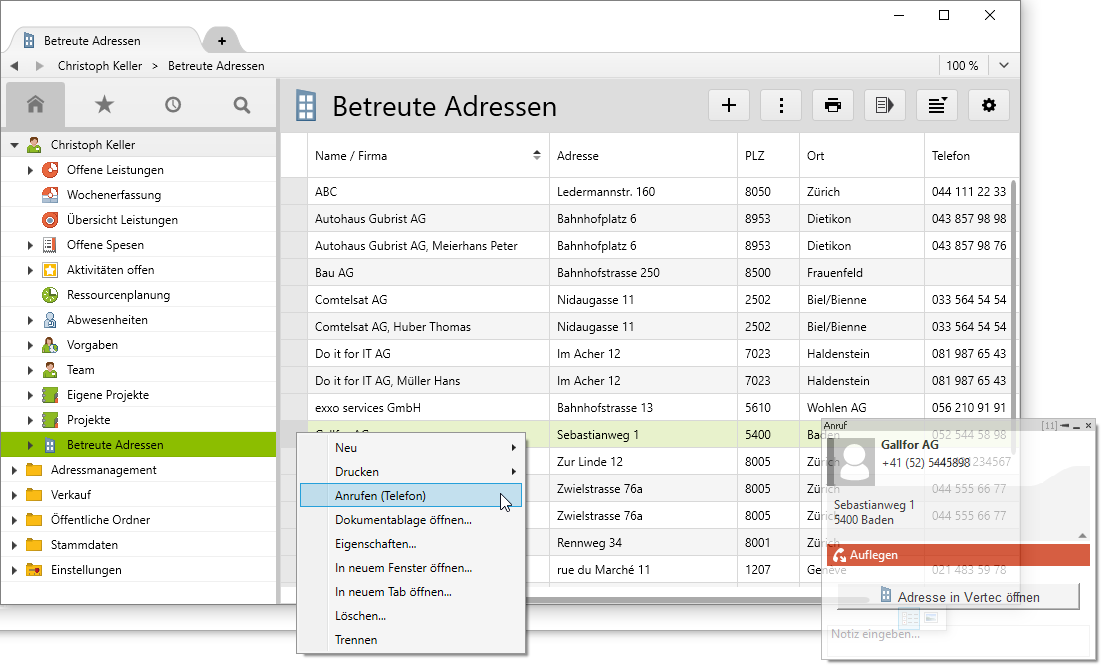This screenshot has height=668, width=1106.
Task: Expand the Adressmanagement folder
Action: pyautogui.click(x=15, y=470)
